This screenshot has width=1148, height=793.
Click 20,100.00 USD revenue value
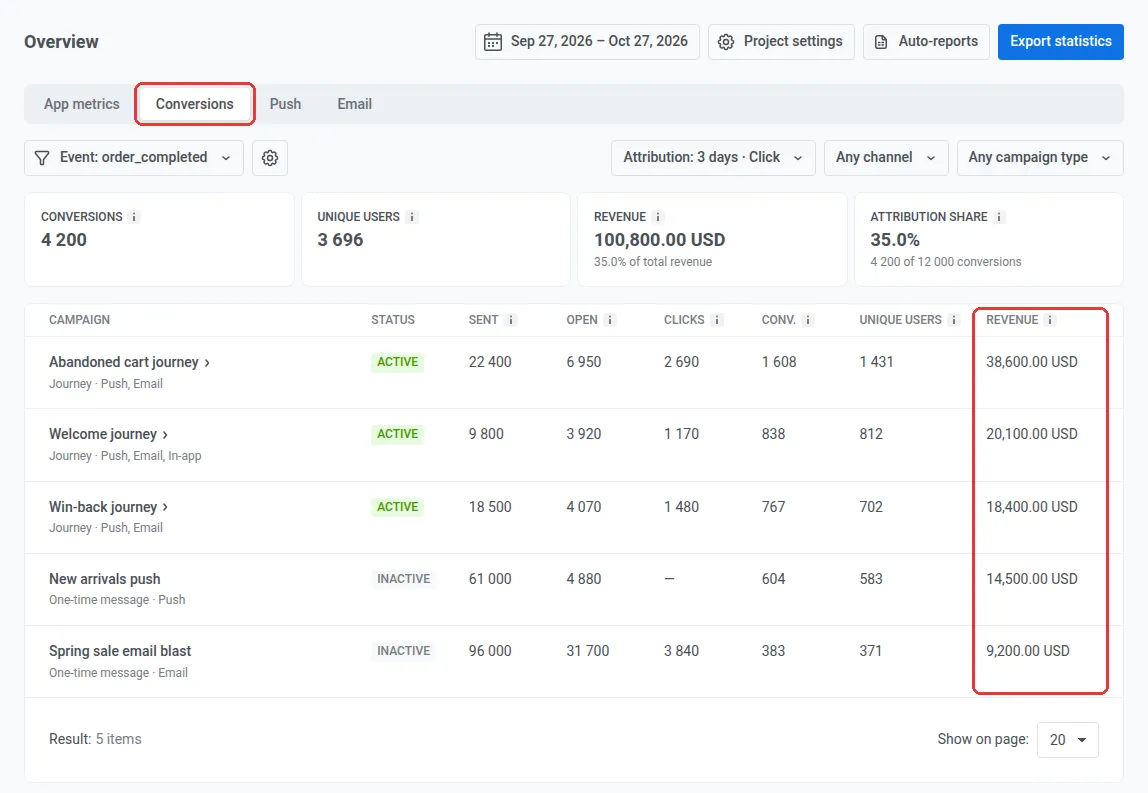(1032, 433)
